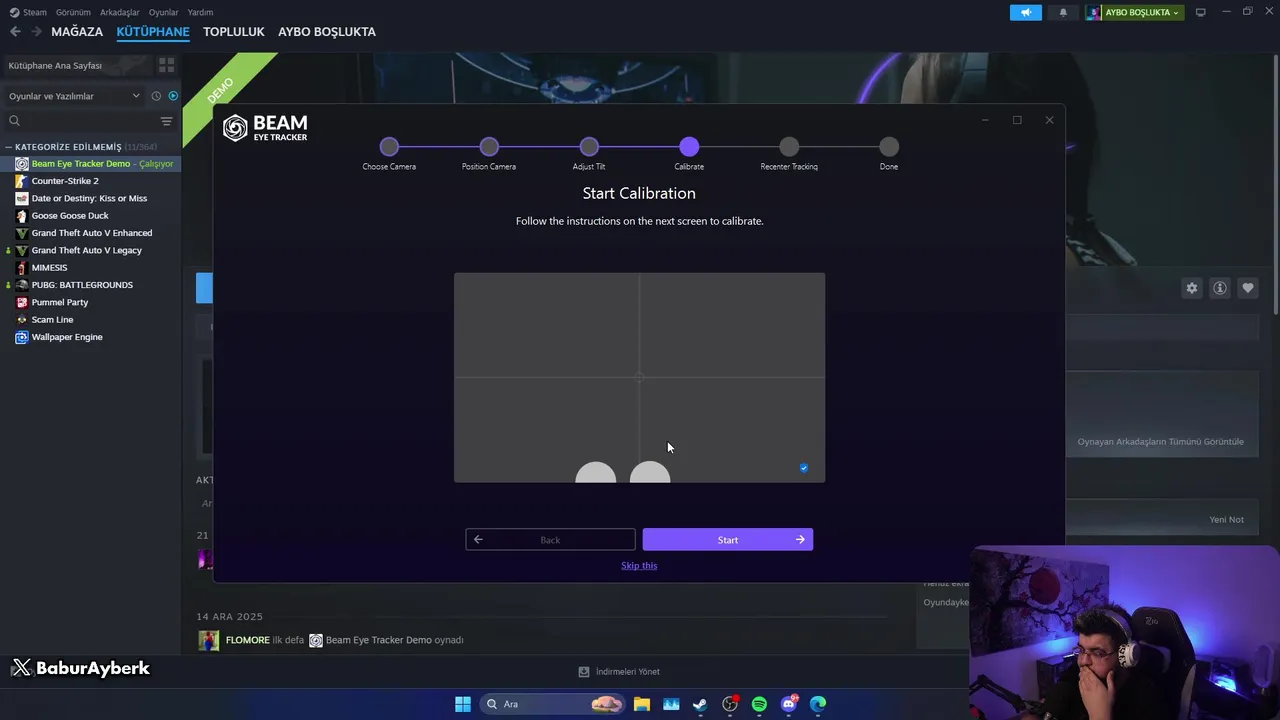Open the TOPLULUK tab
This screenshot has width=1280, height=720.
[x=234, y=32]
